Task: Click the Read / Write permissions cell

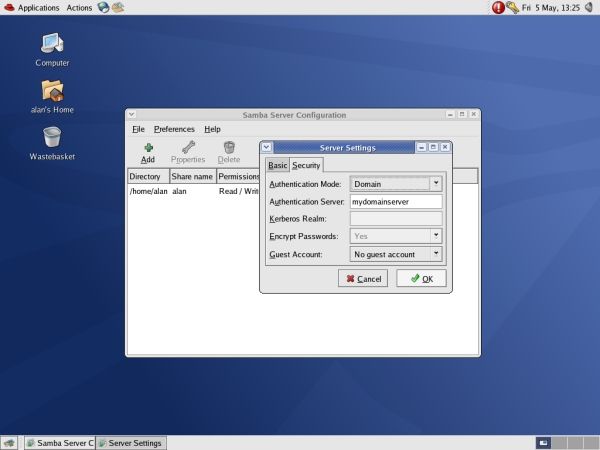Action: [239, 191]
